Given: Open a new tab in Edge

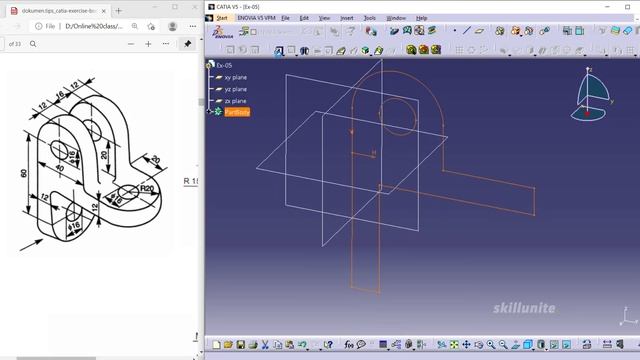Looking at the screenshot, I should [x=119, y=11].
